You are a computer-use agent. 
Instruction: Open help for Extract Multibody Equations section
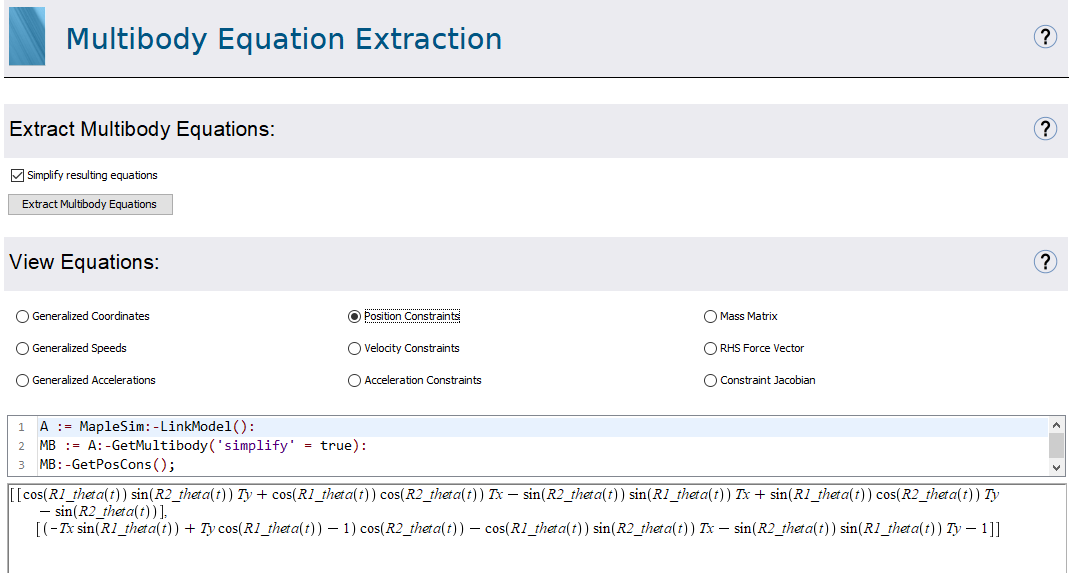1045,128
